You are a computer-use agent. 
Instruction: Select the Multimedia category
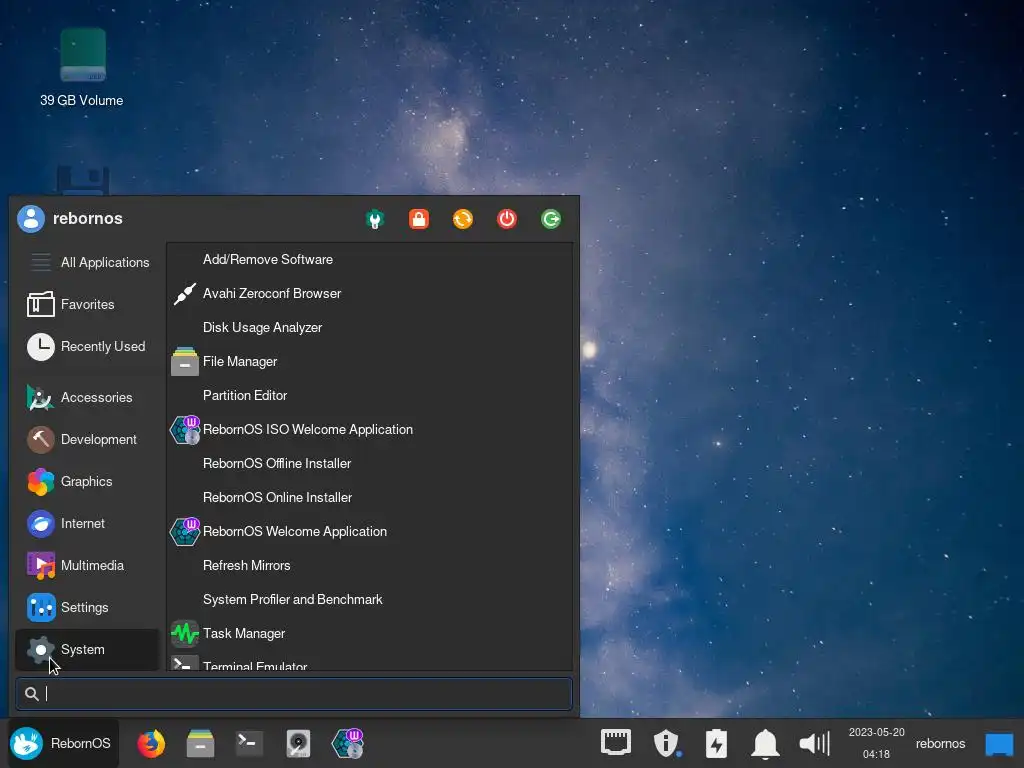(x=88, y=566)
